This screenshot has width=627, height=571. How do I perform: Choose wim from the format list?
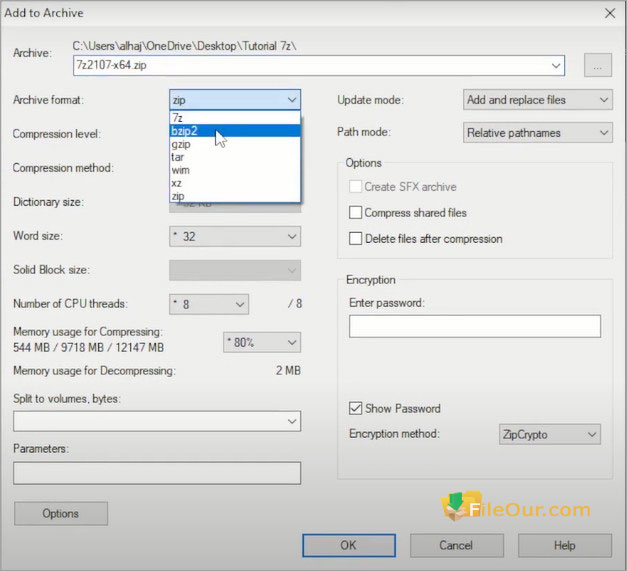(235, 170)
